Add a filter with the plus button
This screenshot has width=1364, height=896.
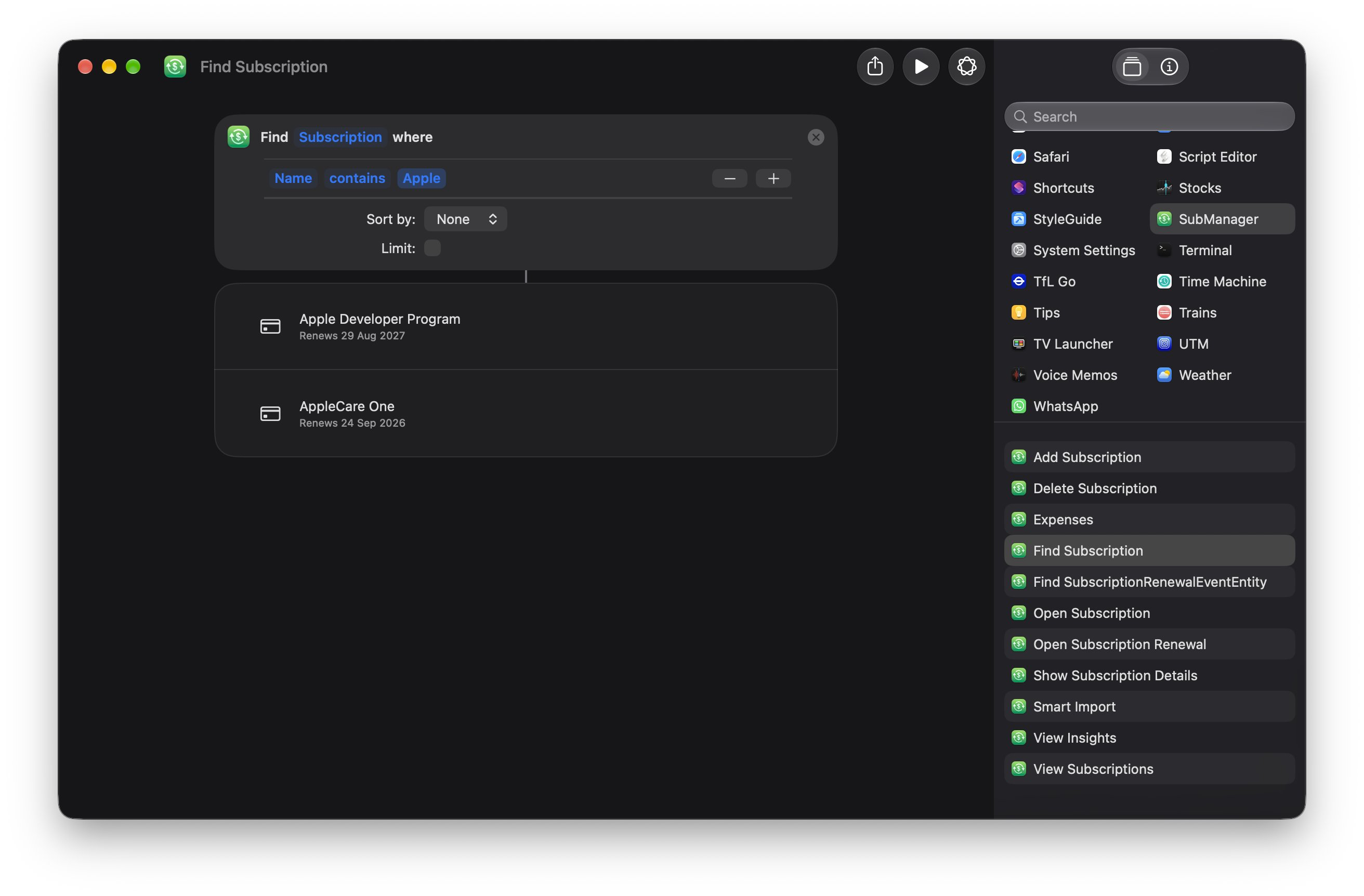(773, 179)
